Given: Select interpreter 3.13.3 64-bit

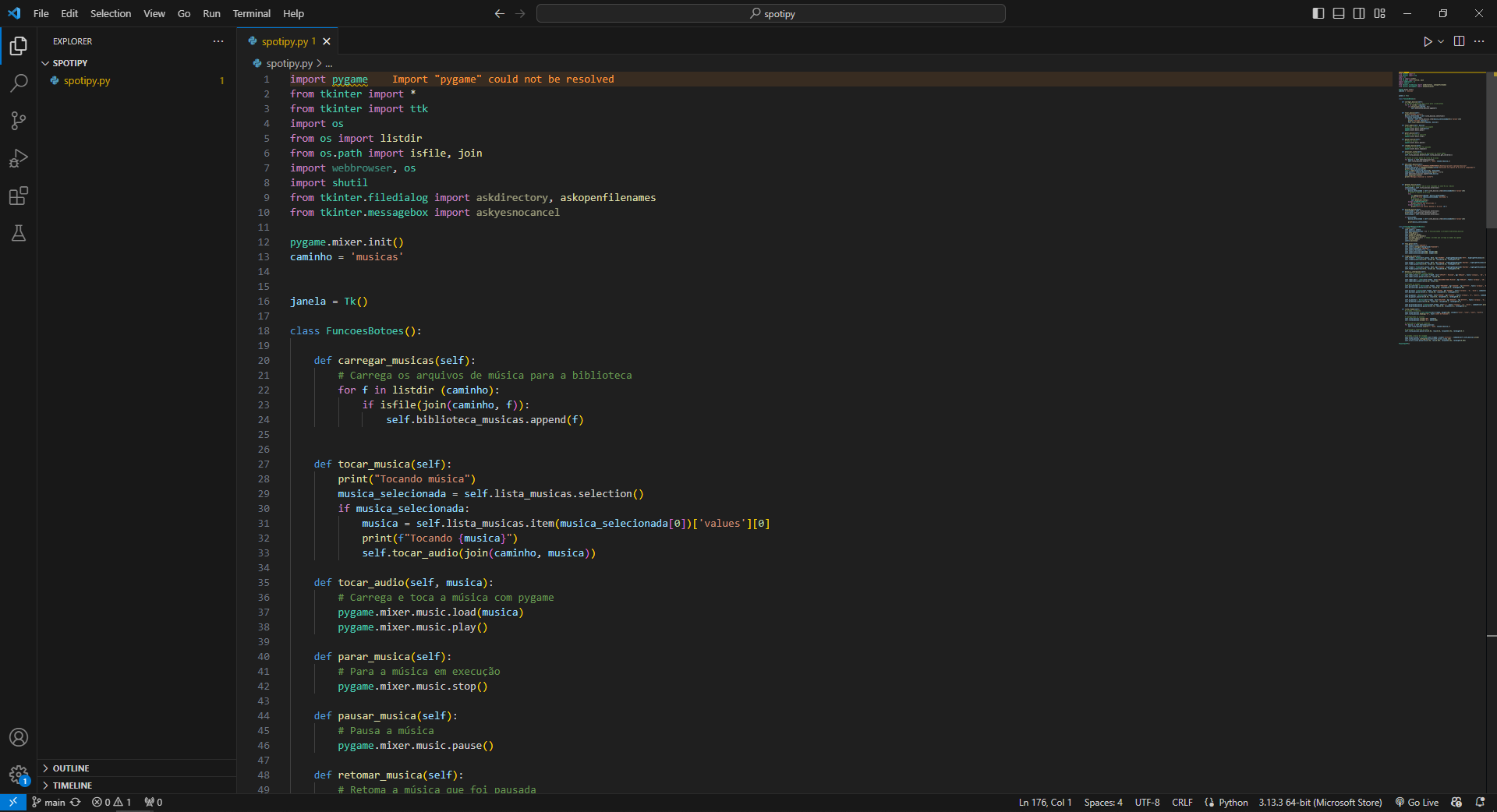Looking at the screenshot, I should pos(1320,802).
